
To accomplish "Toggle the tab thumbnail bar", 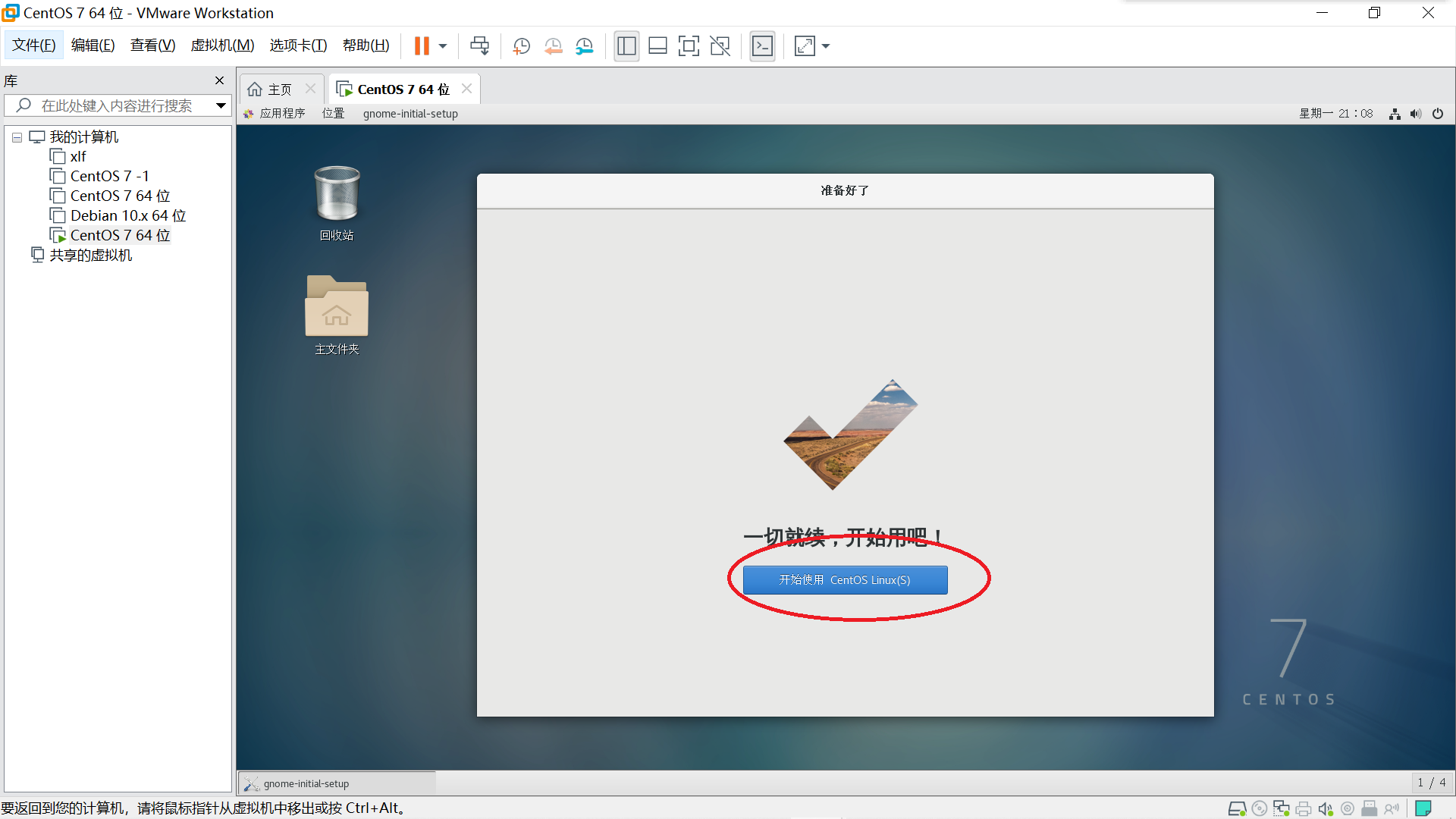I will (657, 46).
